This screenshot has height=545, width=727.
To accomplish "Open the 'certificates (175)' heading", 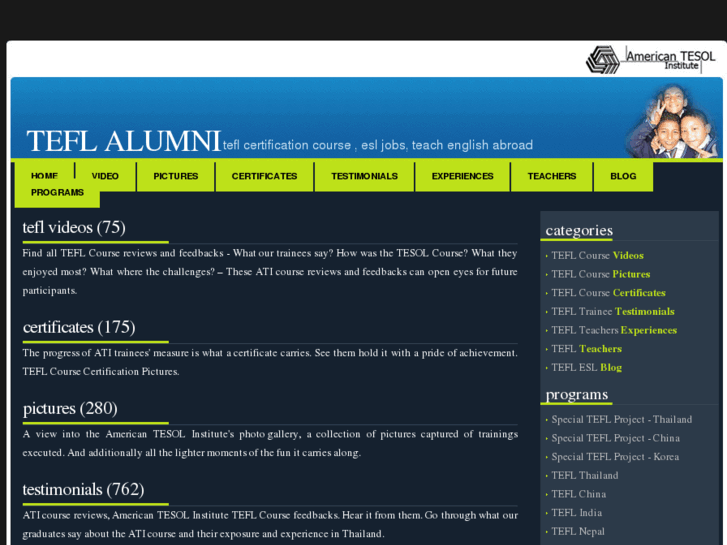I will (79, 327).
